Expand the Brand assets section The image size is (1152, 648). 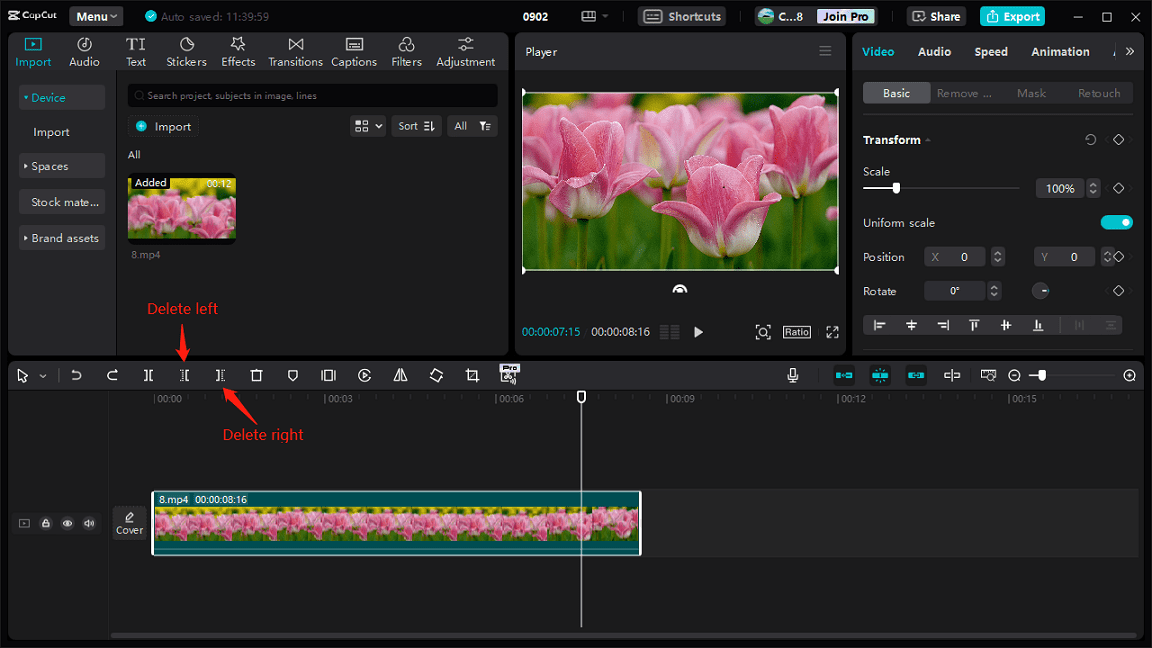pos(62,238)
